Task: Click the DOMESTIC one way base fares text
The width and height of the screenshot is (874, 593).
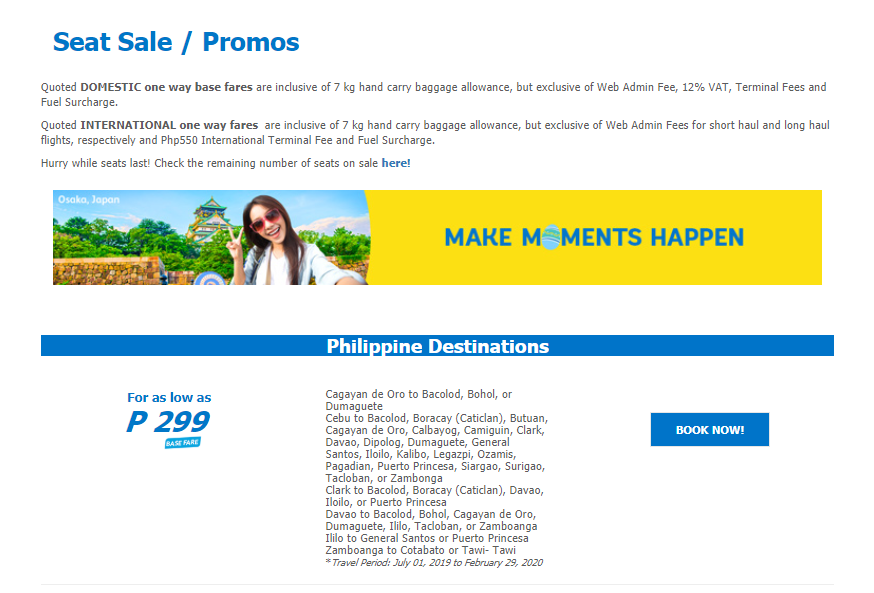Action: click(166, 87)
